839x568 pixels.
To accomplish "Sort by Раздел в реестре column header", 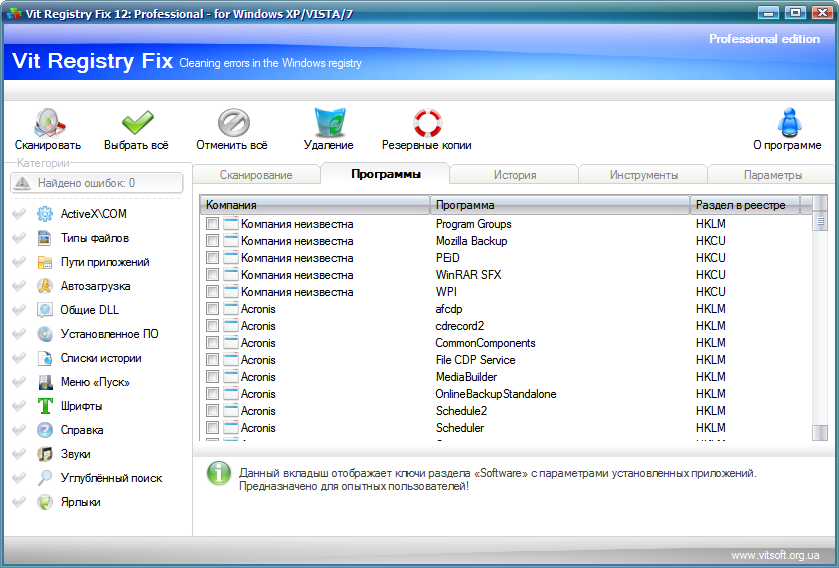I will 745,205.
